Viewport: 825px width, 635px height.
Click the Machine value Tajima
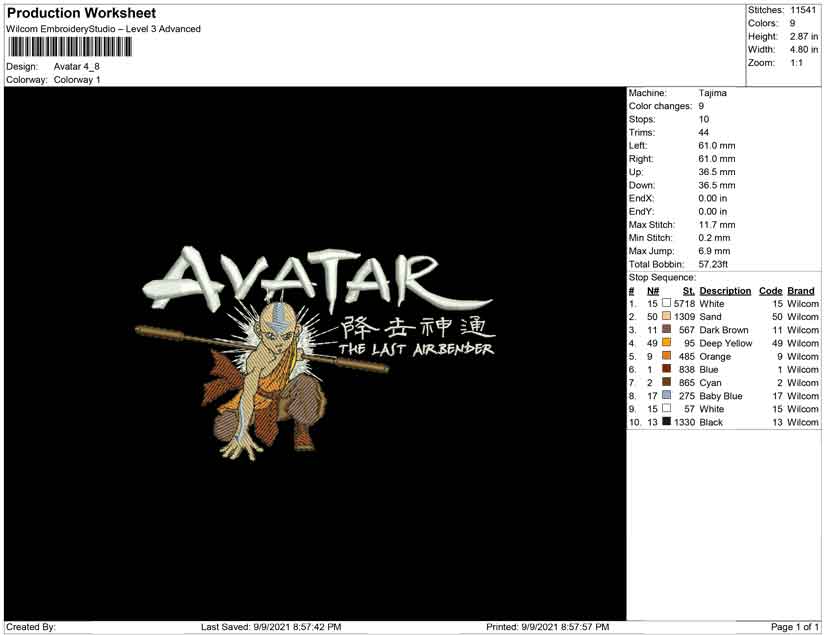713,93
